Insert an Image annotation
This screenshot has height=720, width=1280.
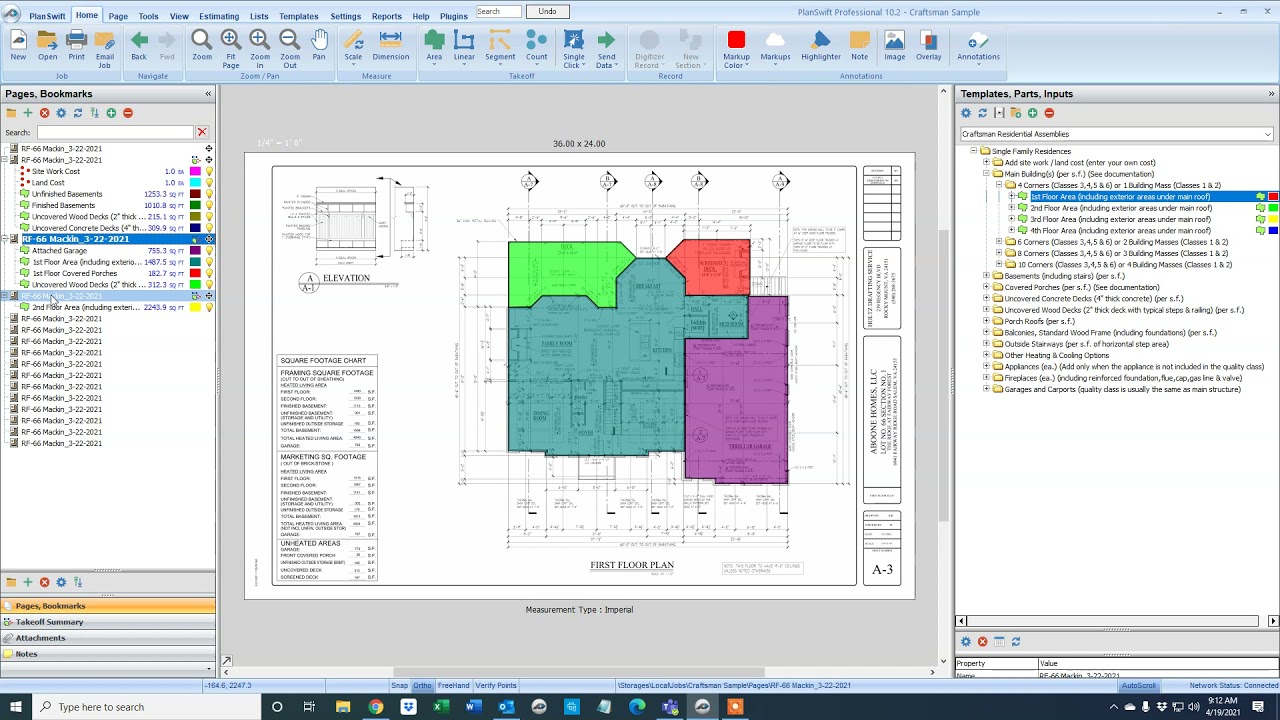point(895,46)
